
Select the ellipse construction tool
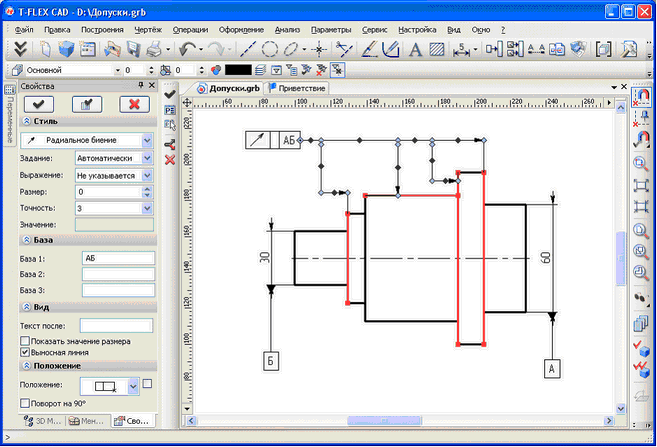pyautogui.click(x=291, y=49)
